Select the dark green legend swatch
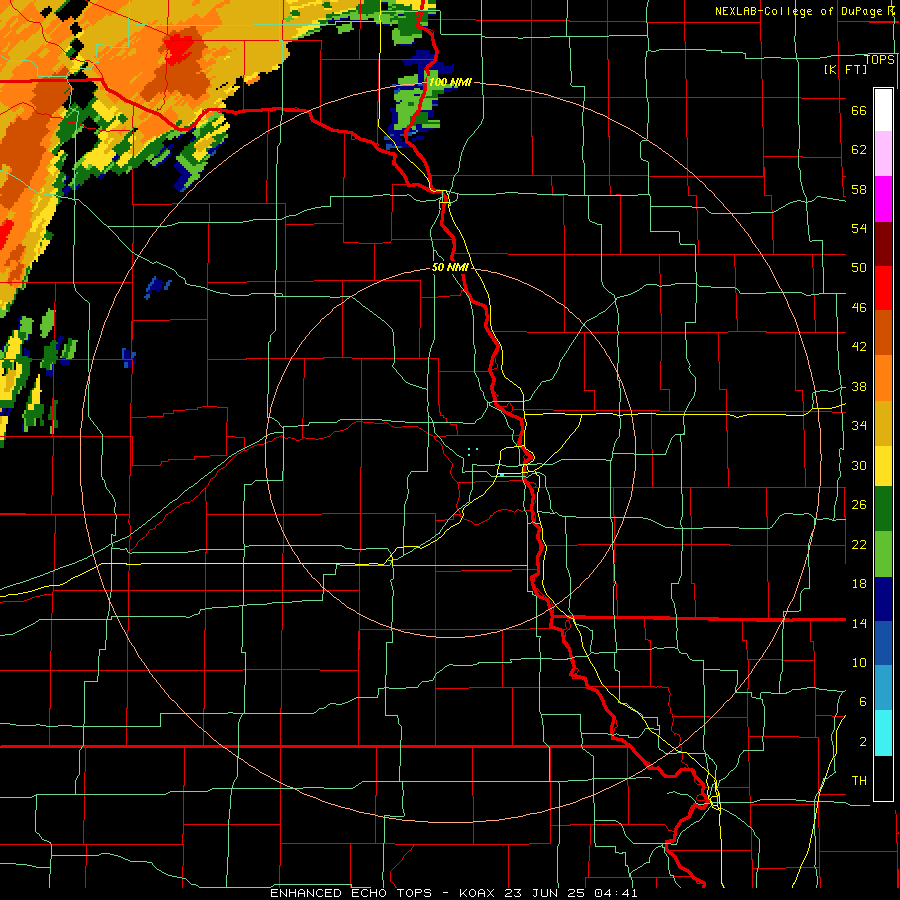Screen dimensions: 900x900 pos(883,509)
